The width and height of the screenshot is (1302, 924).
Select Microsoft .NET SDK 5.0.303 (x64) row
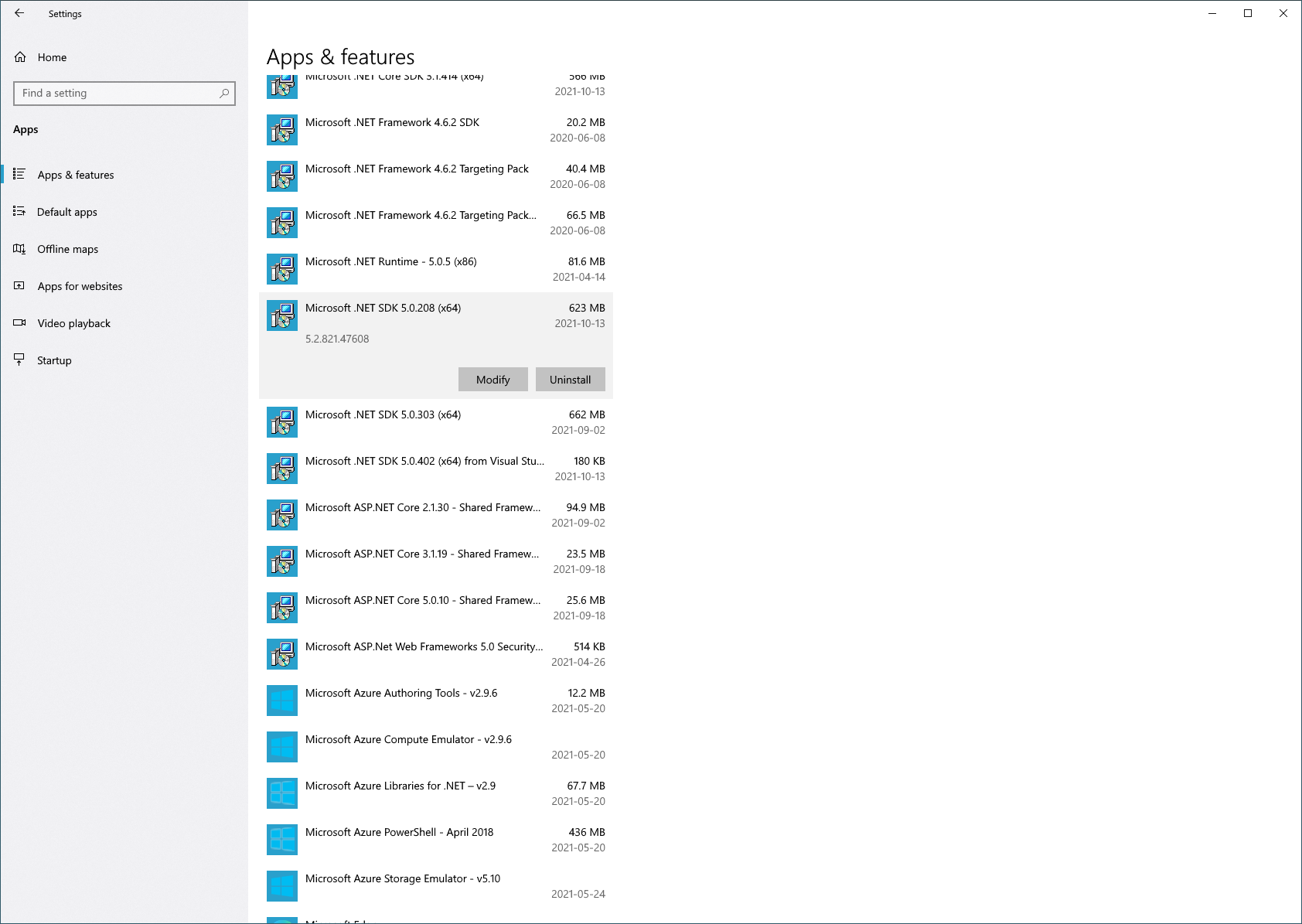(436, 422)
